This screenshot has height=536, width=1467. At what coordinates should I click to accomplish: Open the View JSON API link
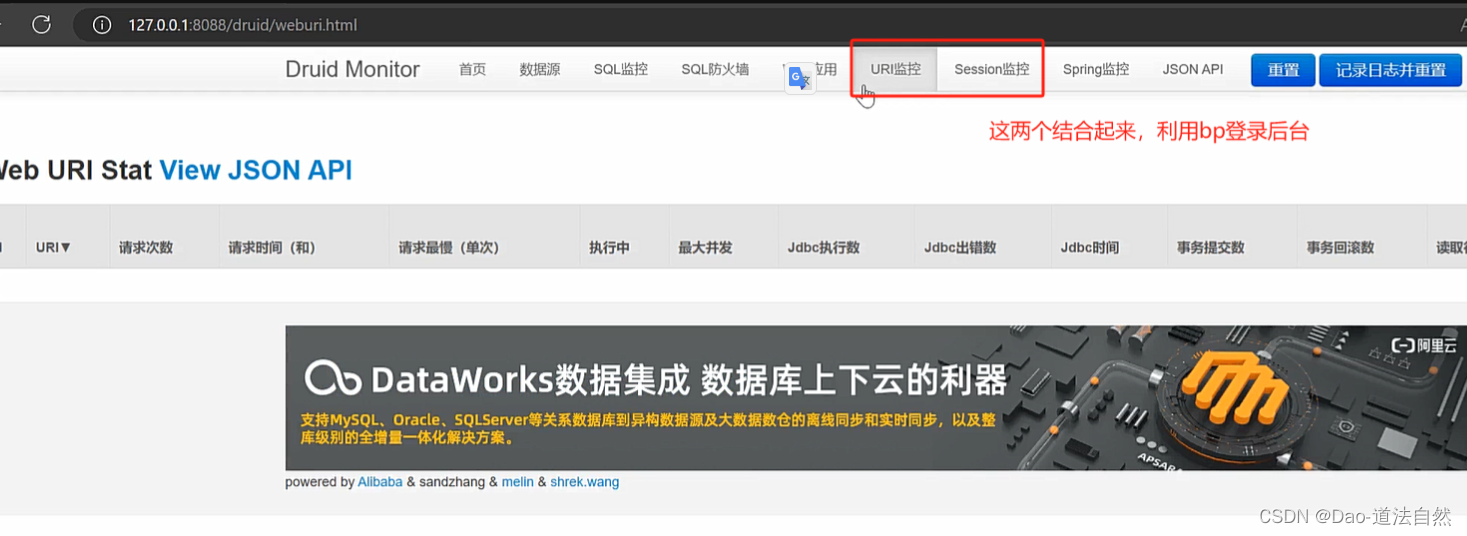click(256, 170)
